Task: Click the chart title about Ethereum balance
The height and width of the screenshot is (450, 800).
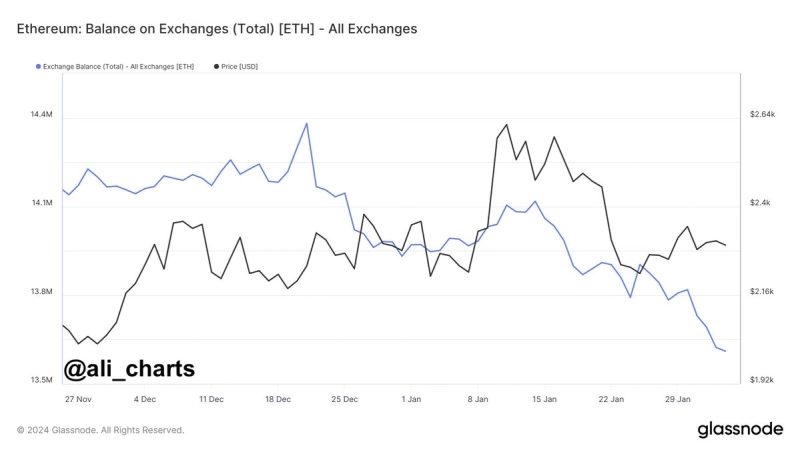Action: click(217, 29)
